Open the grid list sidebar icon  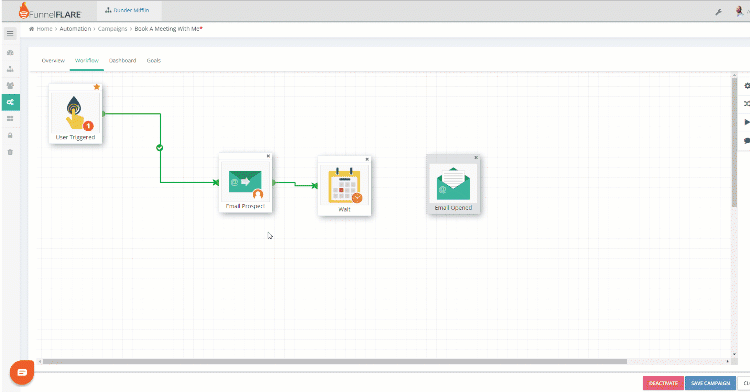pyautogui.click(x=10, y=119)
